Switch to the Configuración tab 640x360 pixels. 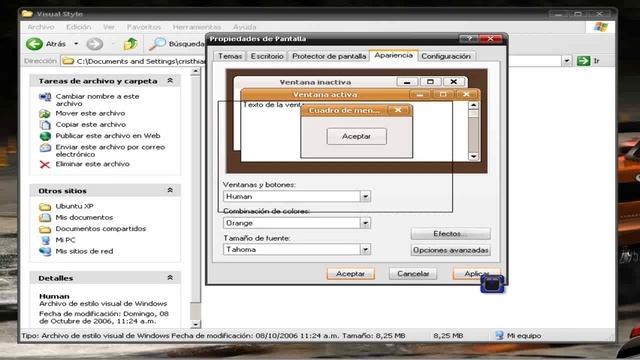pos(446,56)
